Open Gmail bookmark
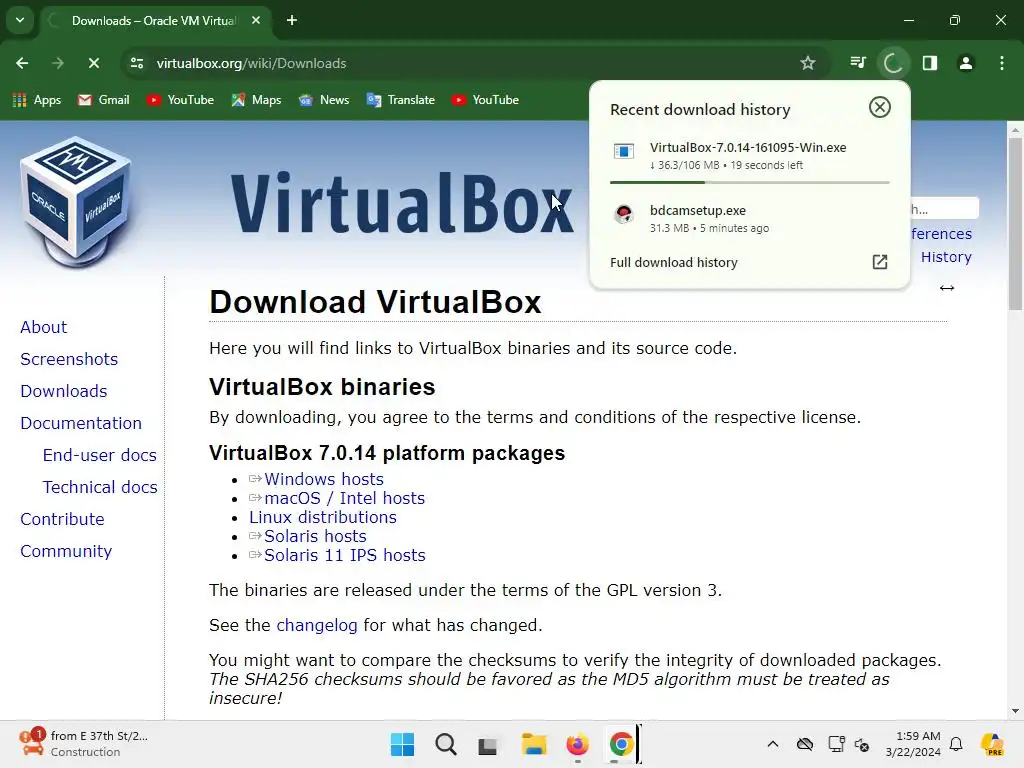This screenshot has width=1024, height=768. point(104,100)
